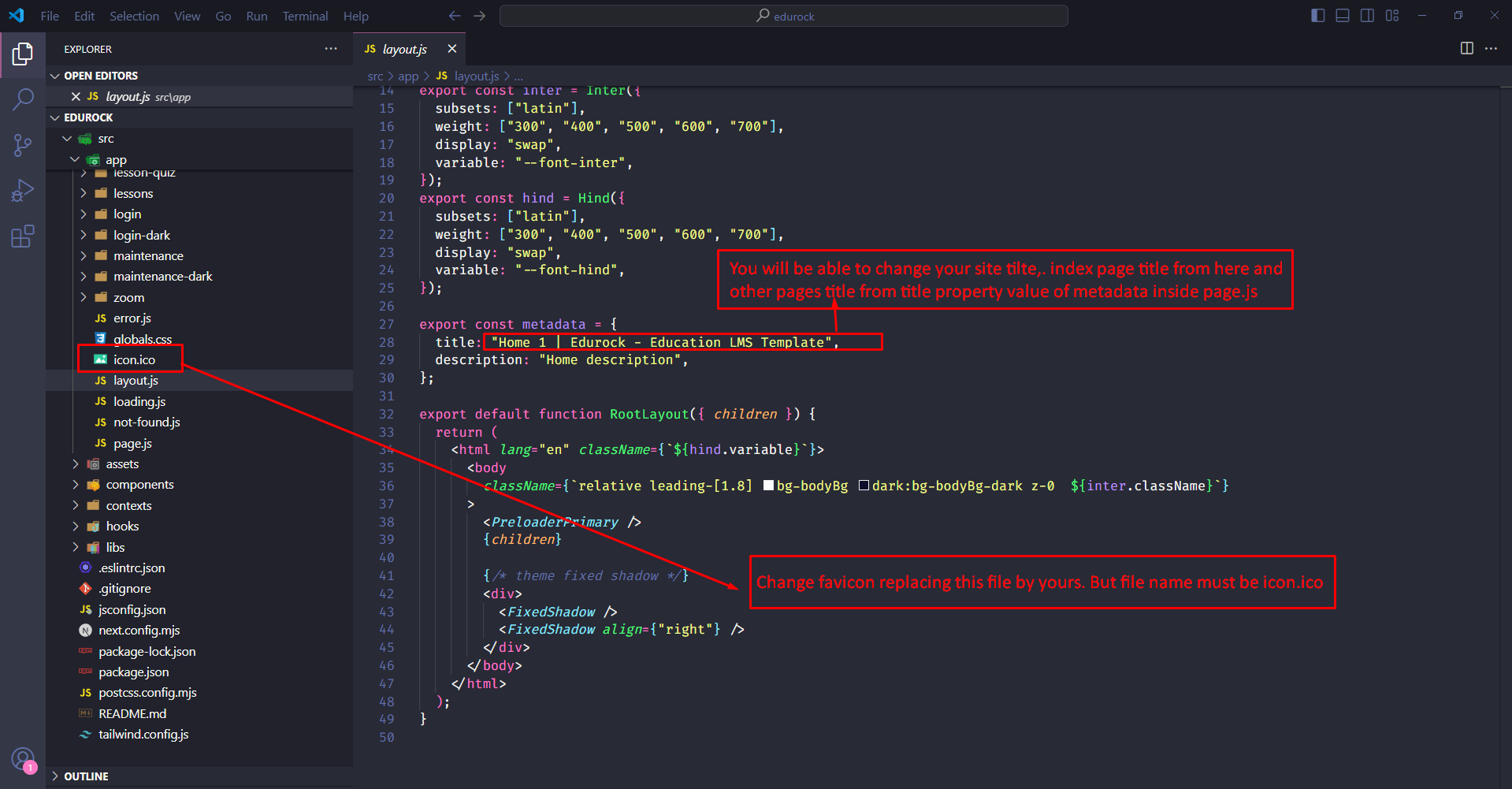Toggle the Panel layout icon

click(x=1343, y=16)
